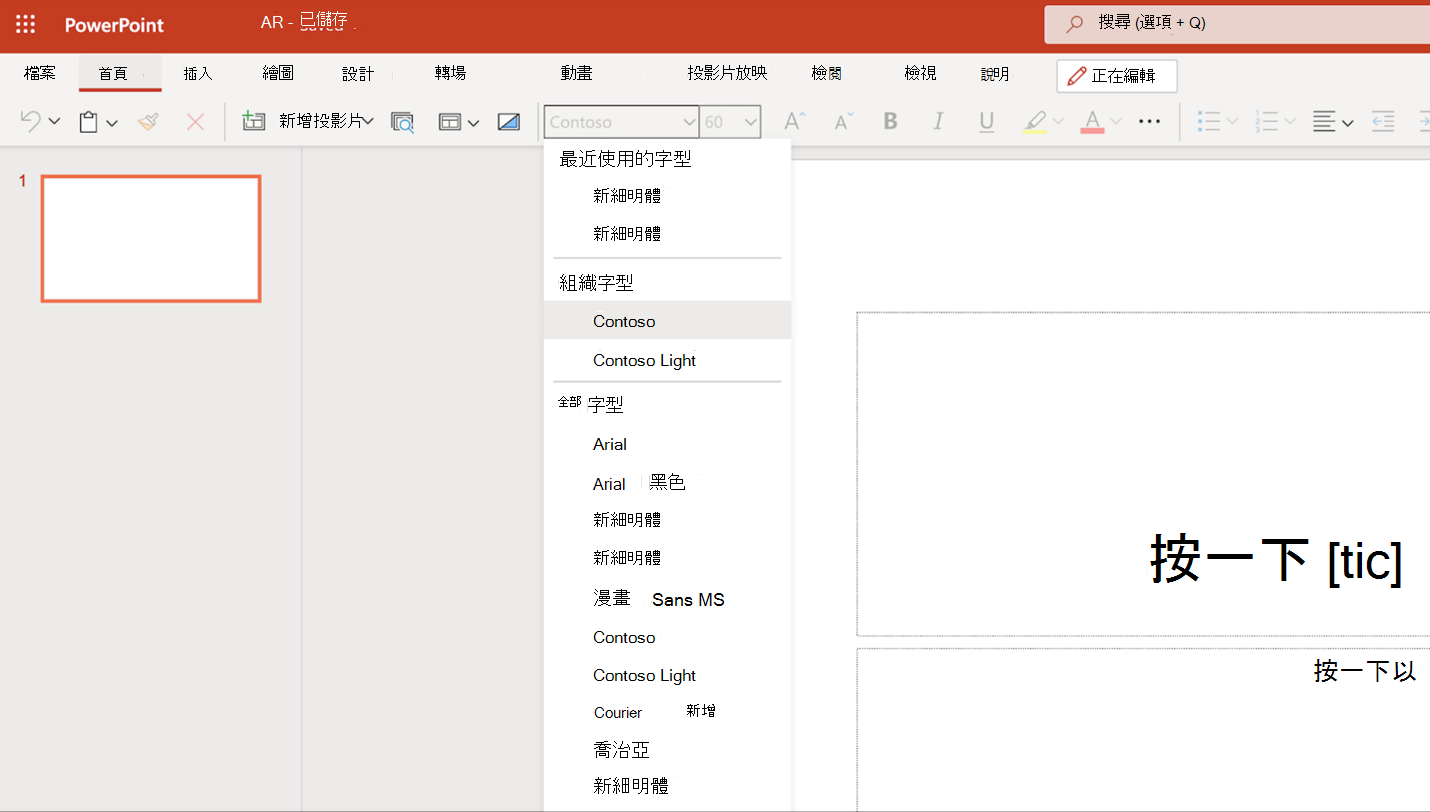Click the Paste clipboard icon
This screenshot has width=1430, height=812.
[89, 122]
